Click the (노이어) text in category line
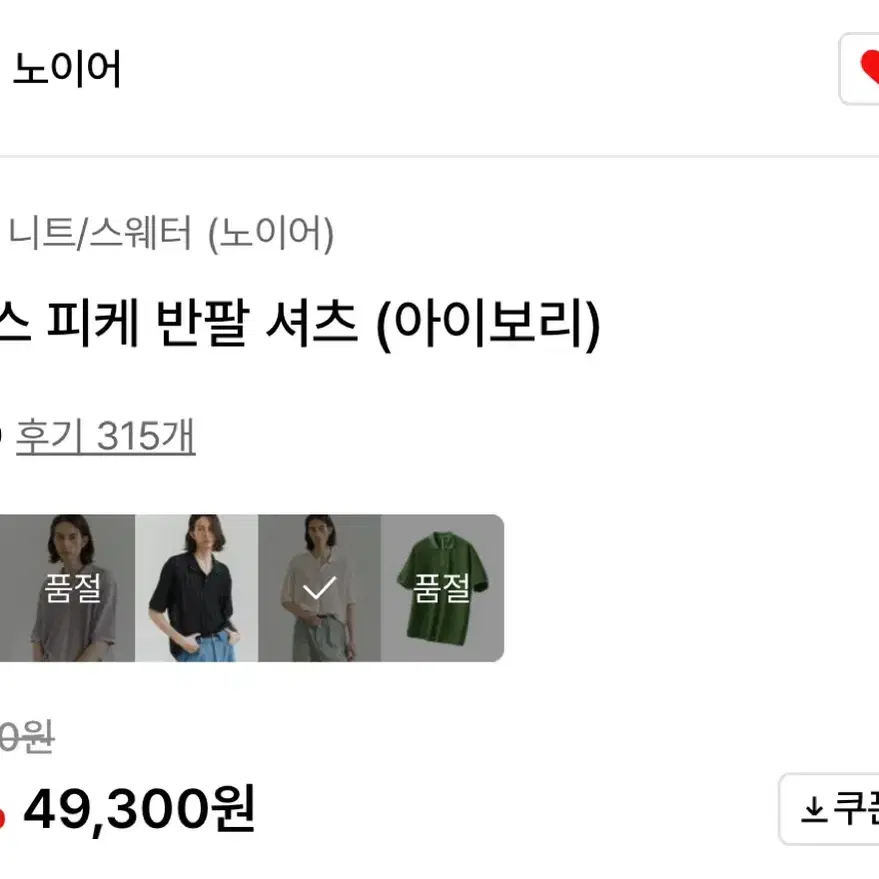Screen dimensions: 879x879 pyautogui.click(x=271, y=234)
